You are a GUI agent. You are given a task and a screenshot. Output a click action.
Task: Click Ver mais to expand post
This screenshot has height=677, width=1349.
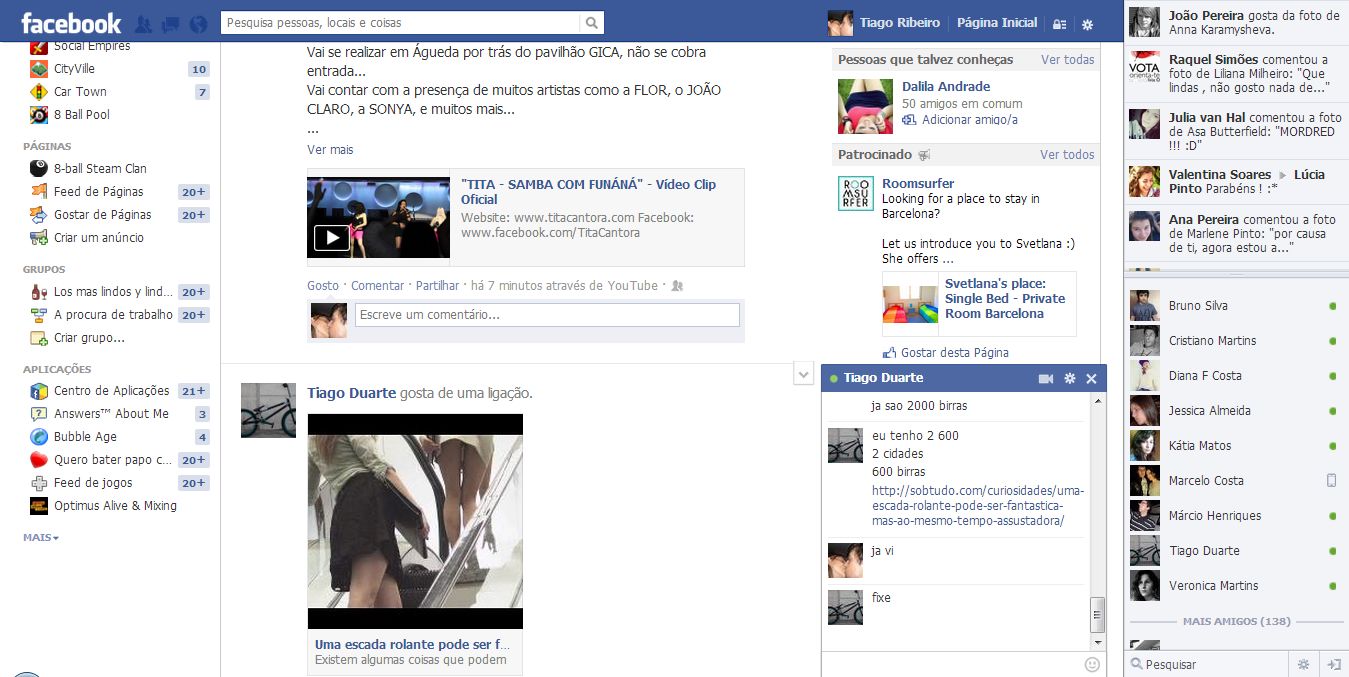pos(330,150)
